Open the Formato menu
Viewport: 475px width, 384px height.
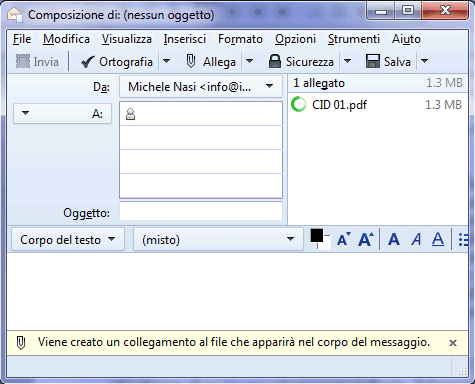pyautogui.click(x=240, y=39)
